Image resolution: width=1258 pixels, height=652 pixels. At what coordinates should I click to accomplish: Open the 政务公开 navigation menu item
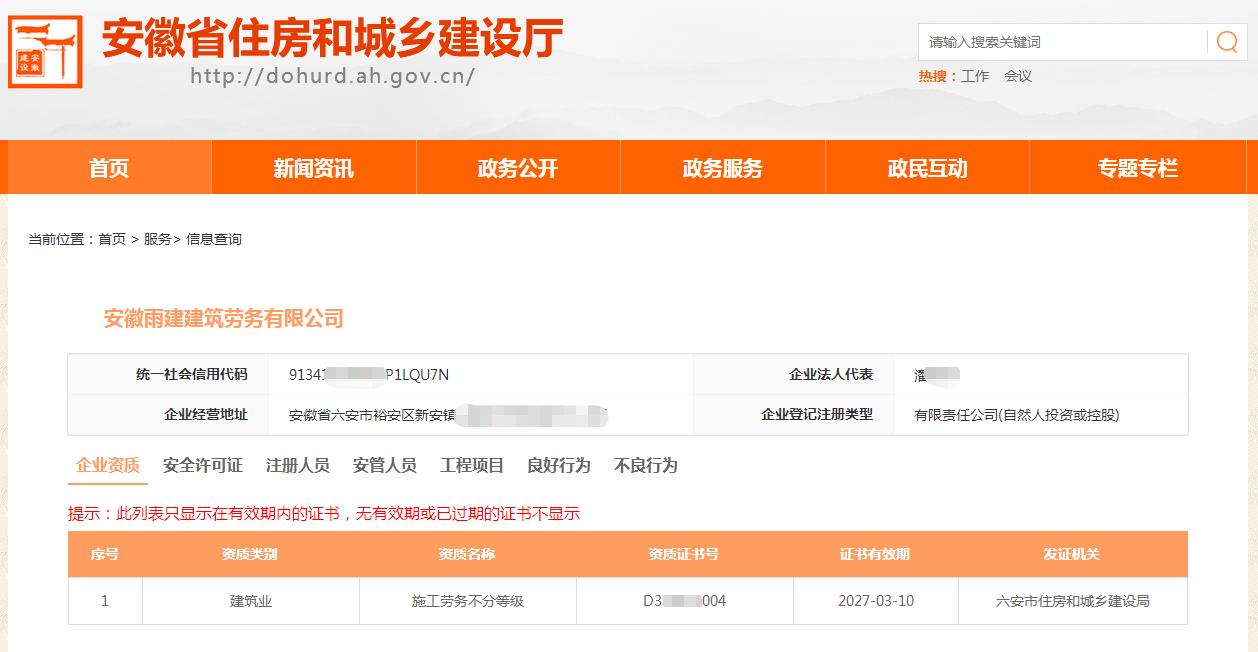pyautogui.click(x=518, y=167)
